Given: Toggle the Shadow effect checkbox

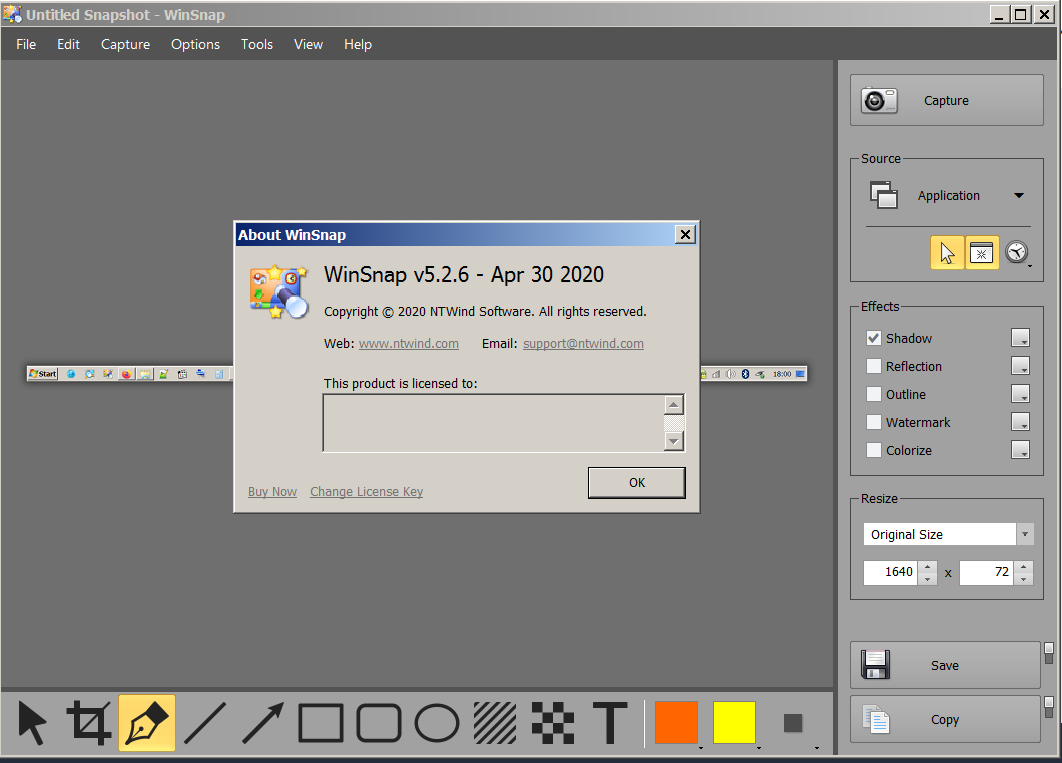Looking at the screenshot, I should coord(874,338).
